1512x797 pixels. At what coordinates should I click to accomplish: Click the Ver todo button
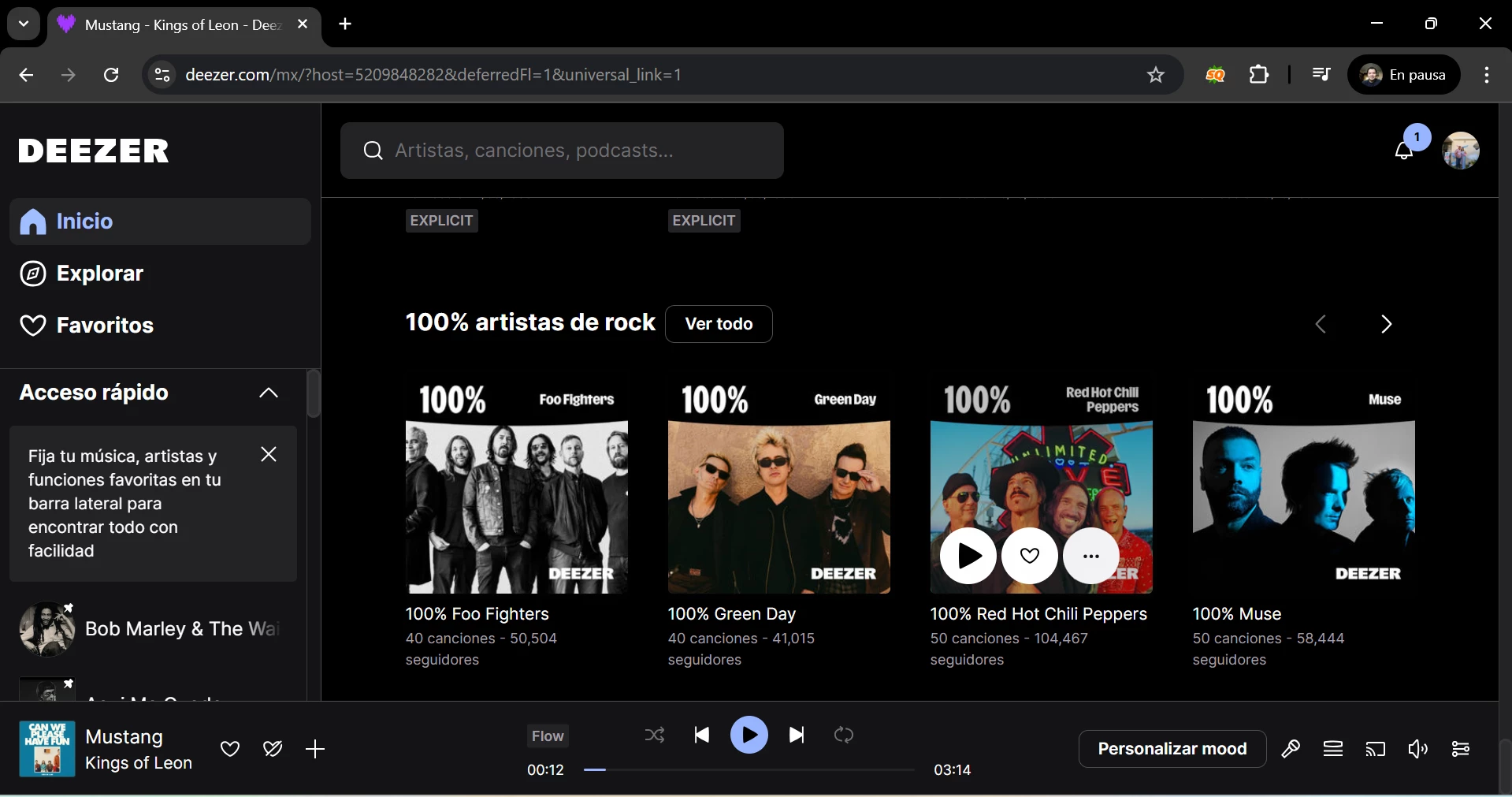tap(719, 324)
